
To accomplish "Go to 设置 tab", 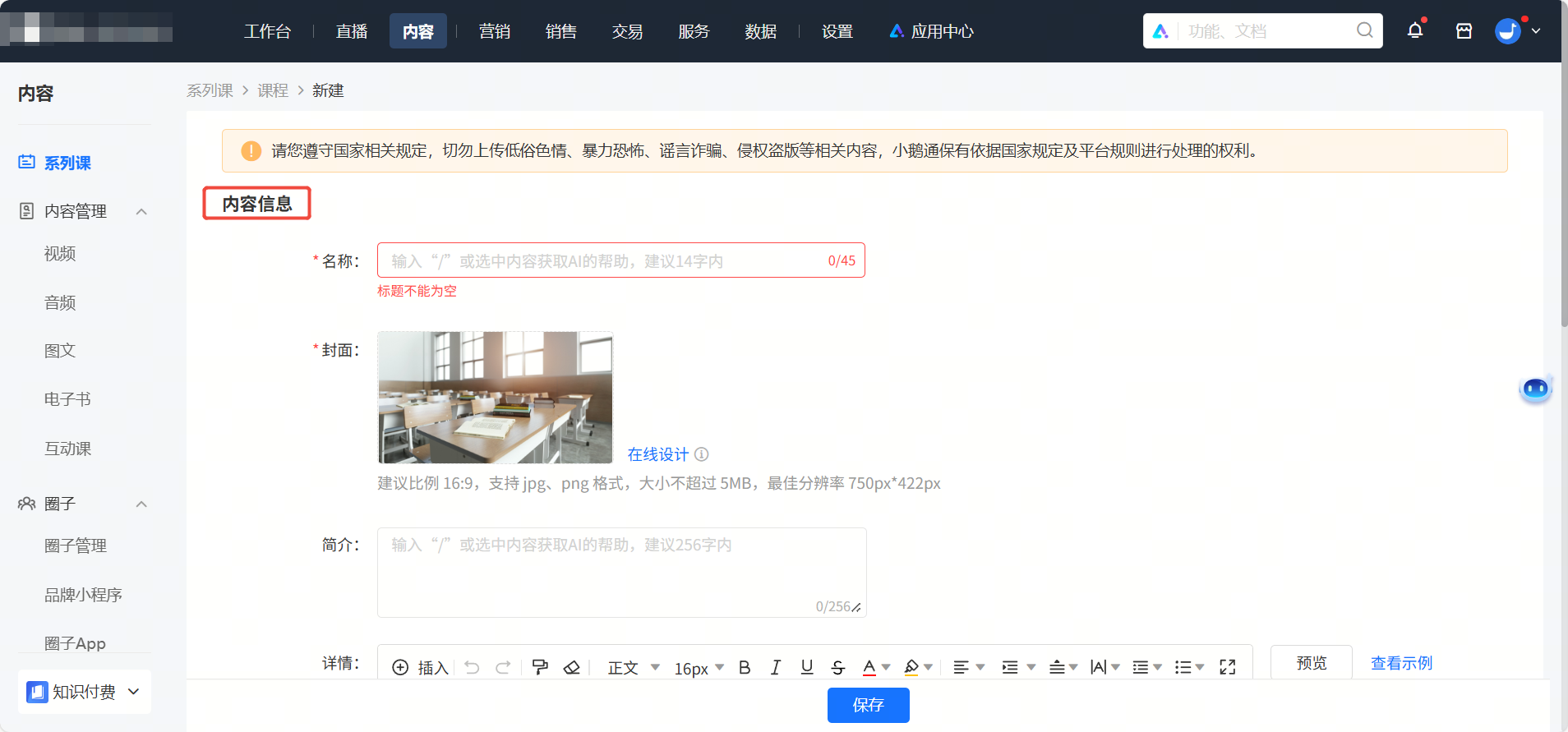I will click(837, 31).
